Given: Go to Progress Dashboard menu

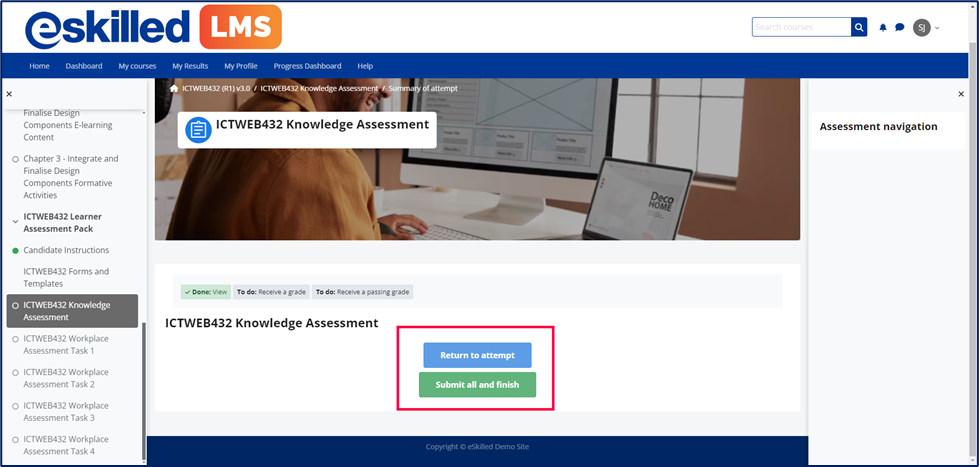Looking at the screenshot, I should (307, 66).
